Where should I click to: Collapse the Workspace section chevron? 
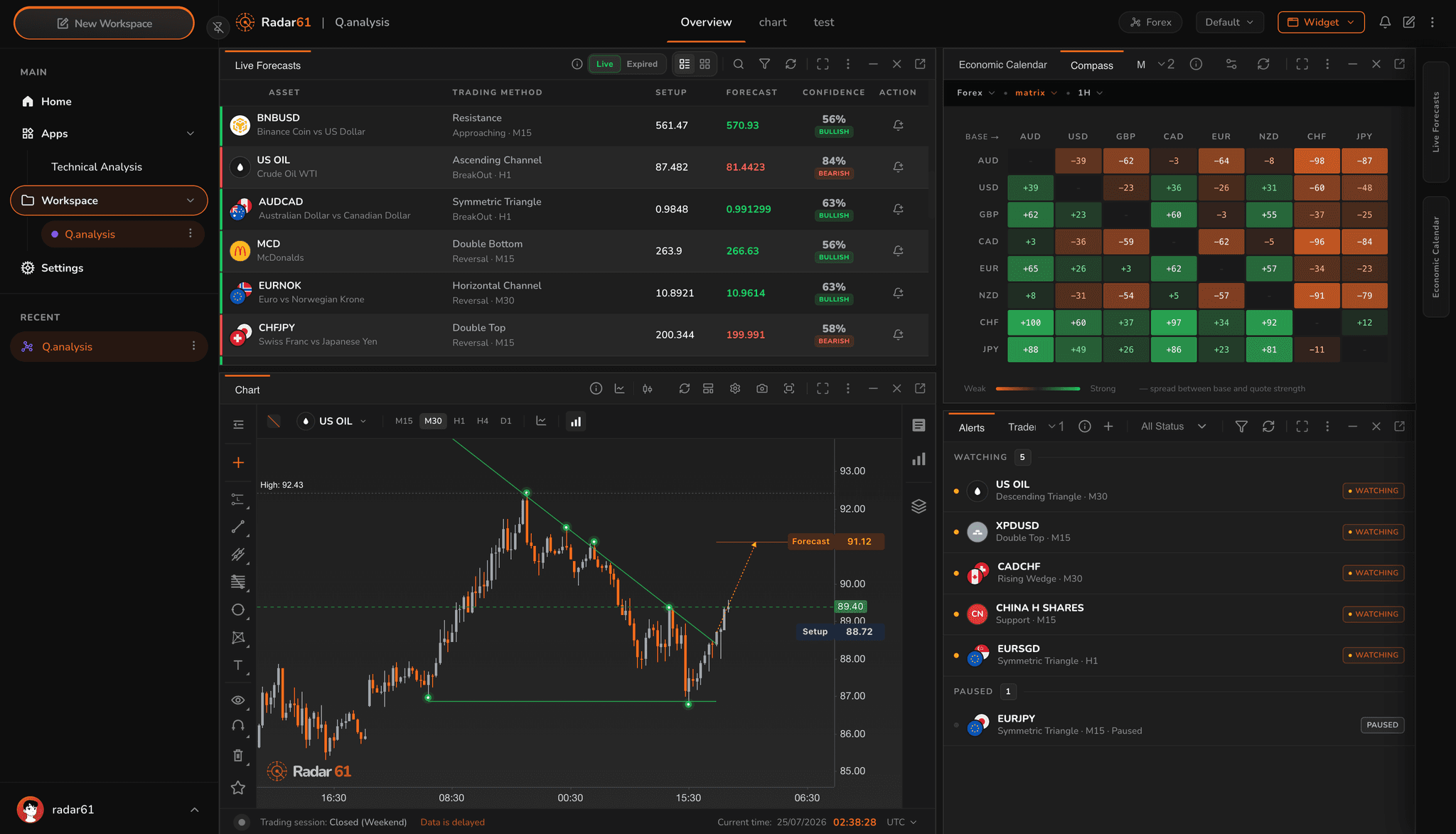point(191,201)
